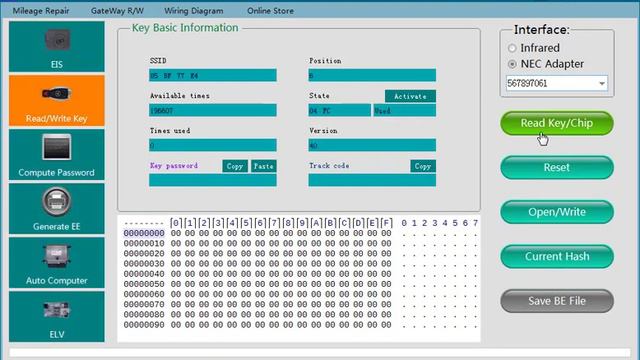Open the Mileage Repair menu
The image size is (640, 360).
coord(41,11)
